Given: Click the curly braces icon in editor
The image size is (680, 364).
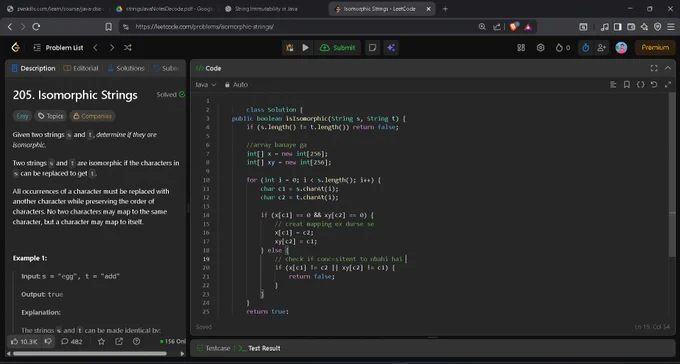Looking at the screenshot, I should 641,85.
